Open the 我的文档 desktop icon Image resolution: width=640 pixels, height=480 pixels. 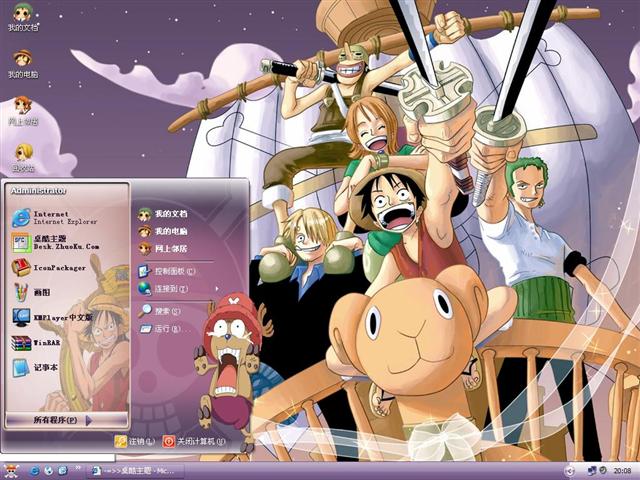[x=23, y=16]
